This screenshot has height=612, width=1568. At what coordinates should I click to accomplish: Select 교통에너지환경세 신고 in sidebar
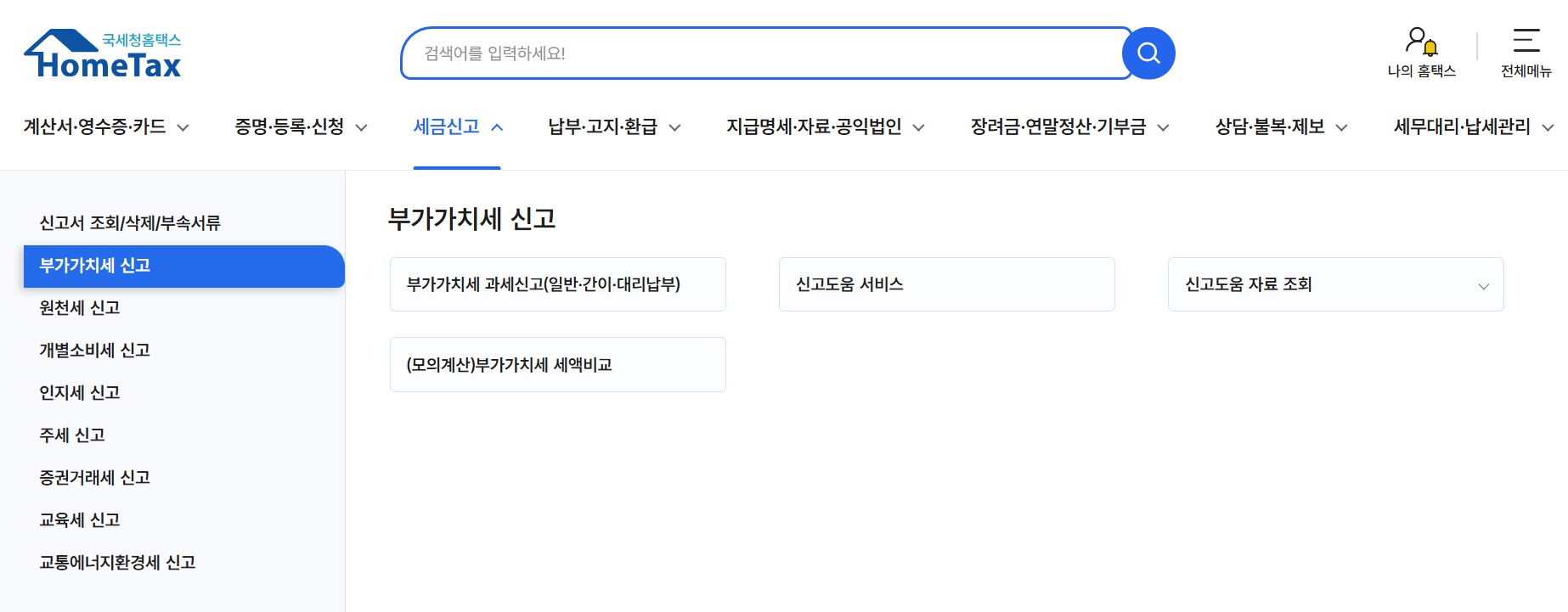(117, 563)
